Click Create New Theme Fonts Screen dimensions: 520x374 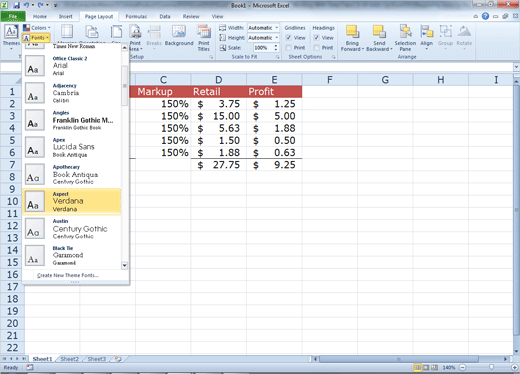point(68,275)
